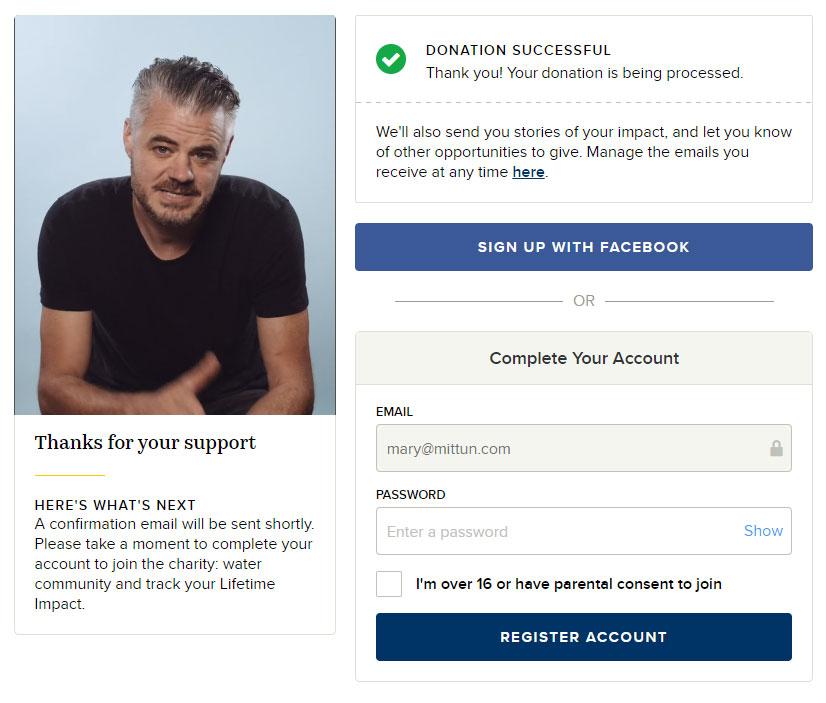Click the Complete Your Account header
The width and height of the screenshot is (826, 703).
tap(584, 358)
